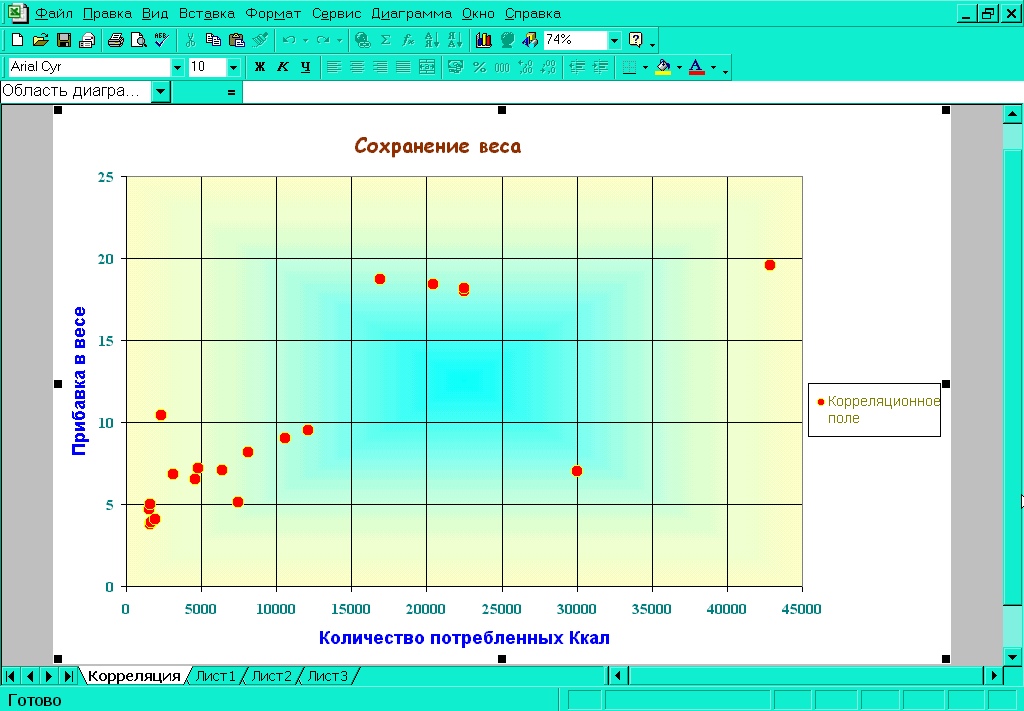Image resolution: width=1024 pixels, height=711 pixels.
Task: Click the Send by e-mail icon
Action: pyautogui.click(x=86, y=40)
